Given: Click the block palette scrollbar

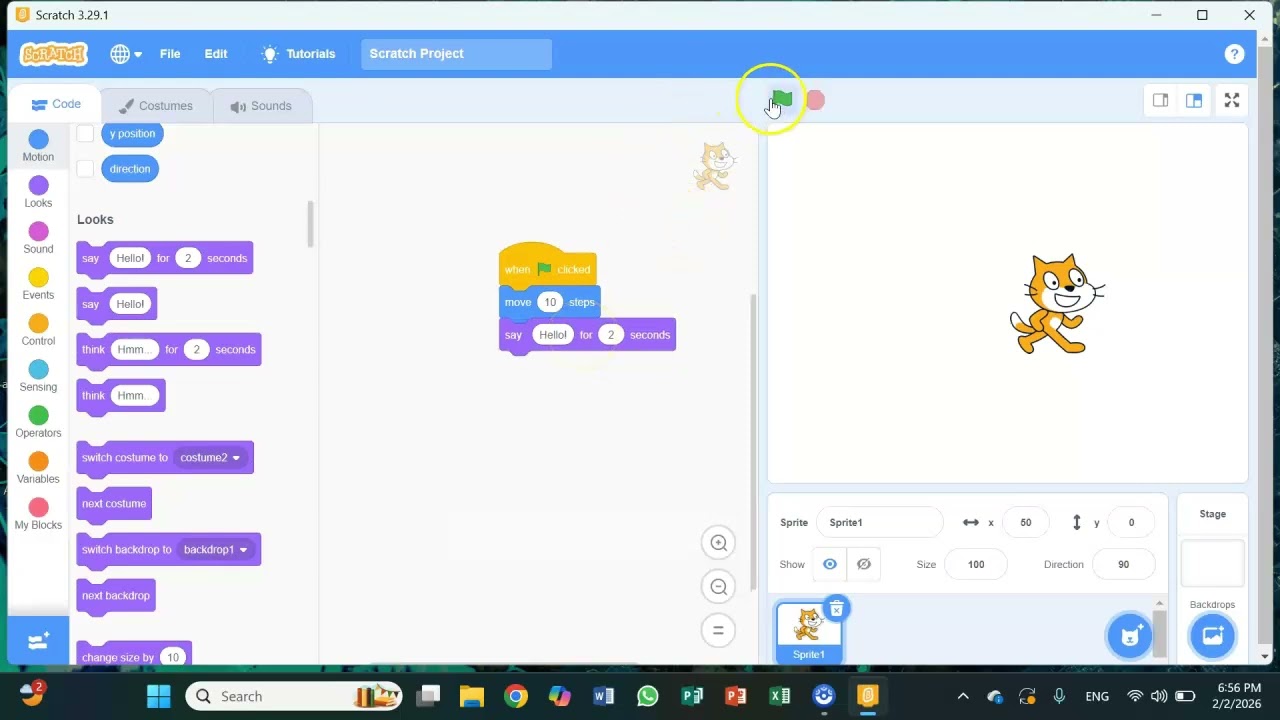Looking at the screenshot, I should 310,224.
